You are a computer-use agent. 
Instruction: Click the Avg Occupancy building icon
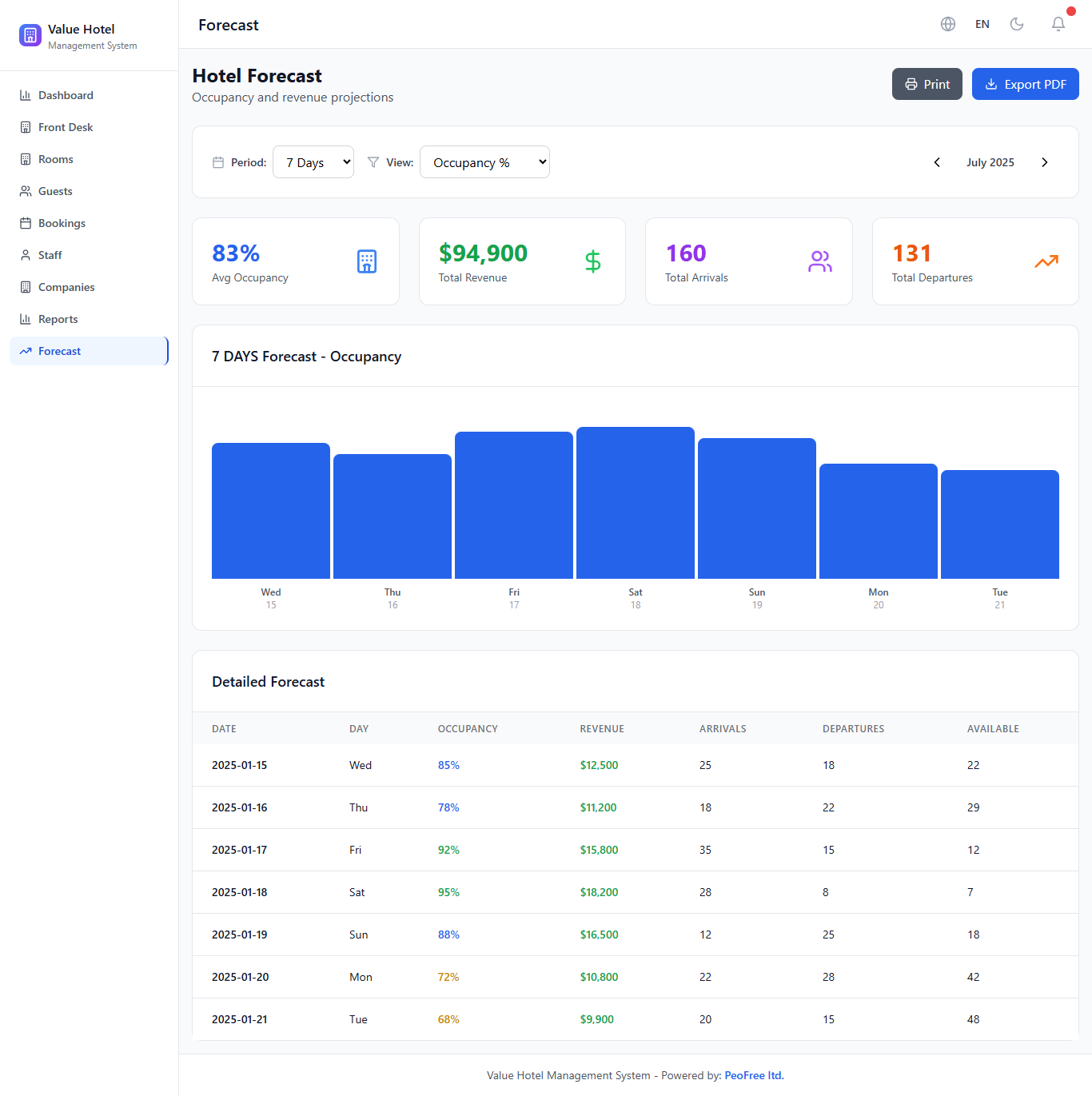click(x=367, y=261)
